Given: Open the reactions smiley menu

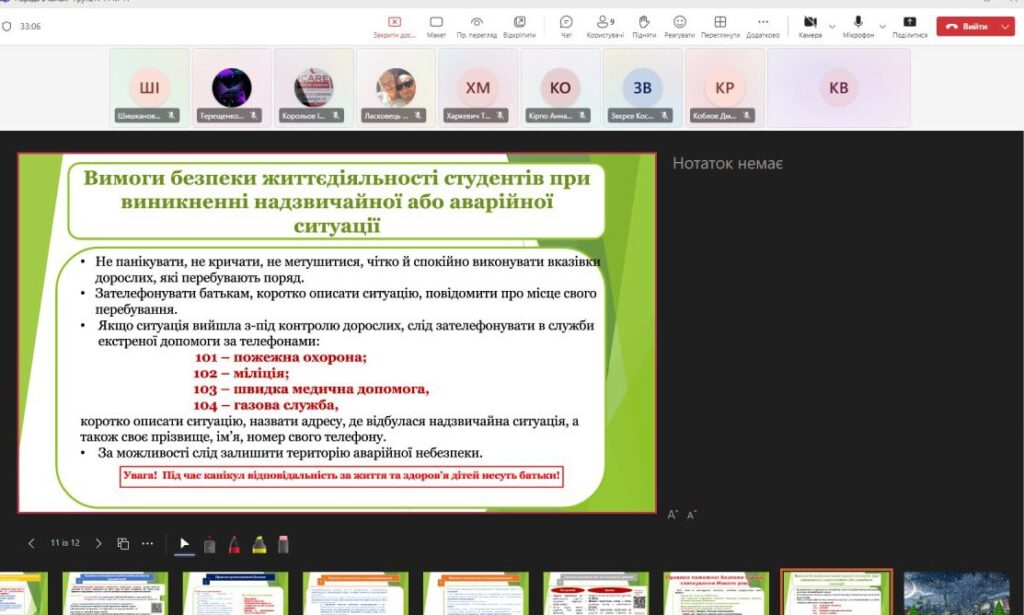Looking at the screenshot, I should [679, 26].
